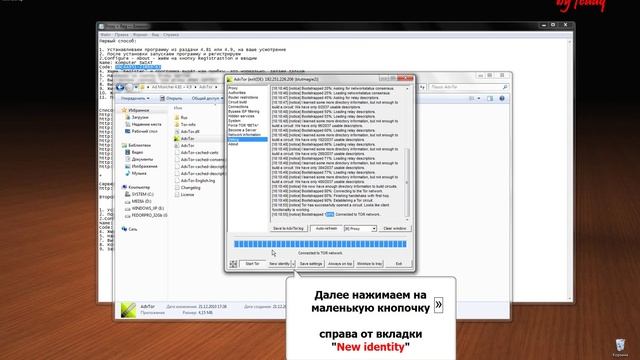
Task: Click the Start Tor button
Action: tap(252, 264)
